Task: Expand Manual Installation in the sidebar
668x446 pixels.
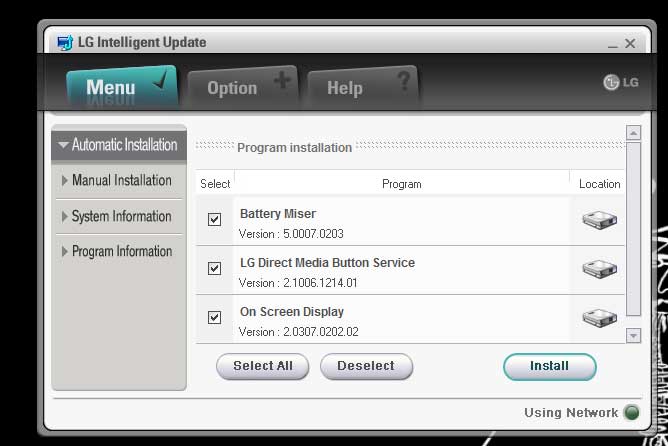Action: [x=119, y=180]
